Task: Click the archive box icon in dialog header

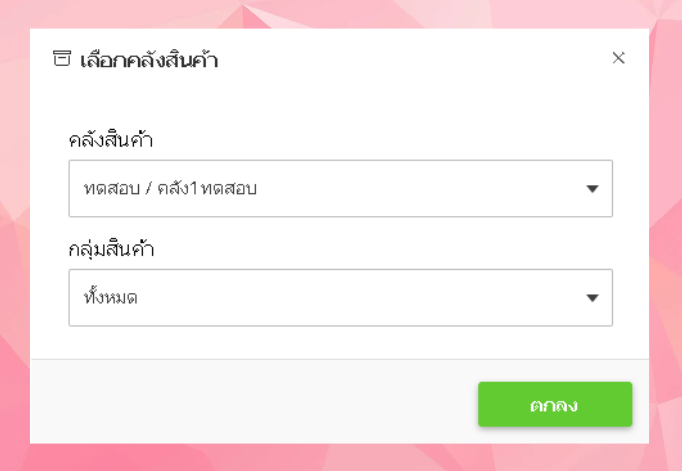Action: [62, 59]
